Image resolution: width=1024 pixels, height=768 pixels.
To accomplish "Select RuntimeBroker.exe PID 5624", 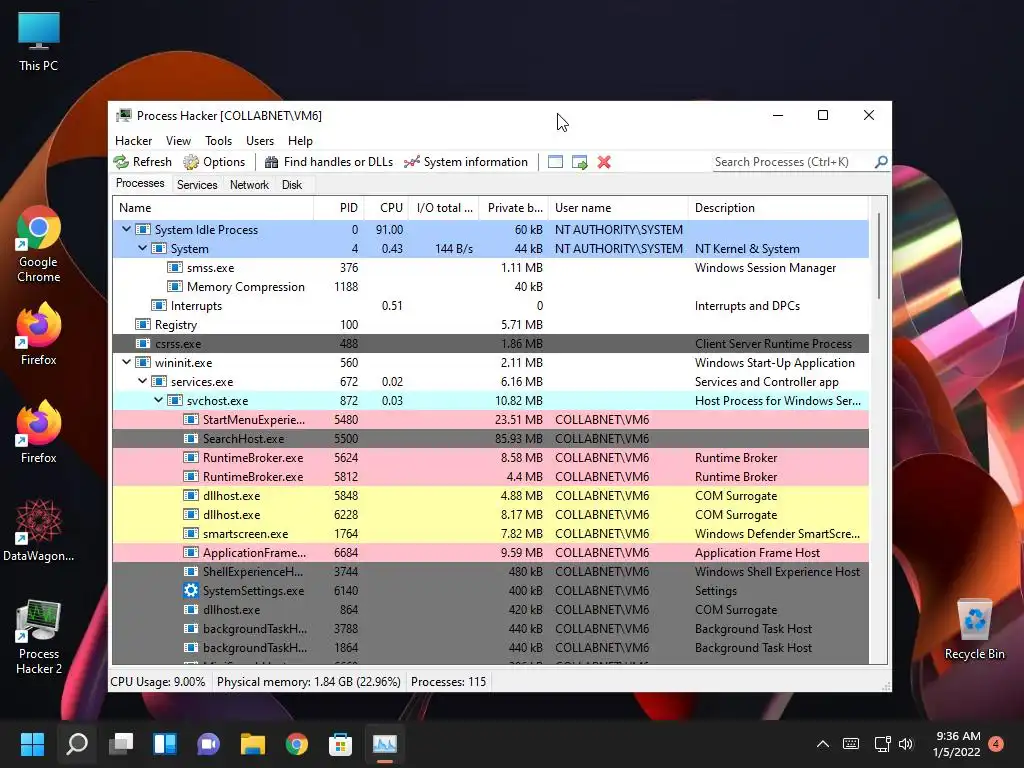I will (490, 457).
